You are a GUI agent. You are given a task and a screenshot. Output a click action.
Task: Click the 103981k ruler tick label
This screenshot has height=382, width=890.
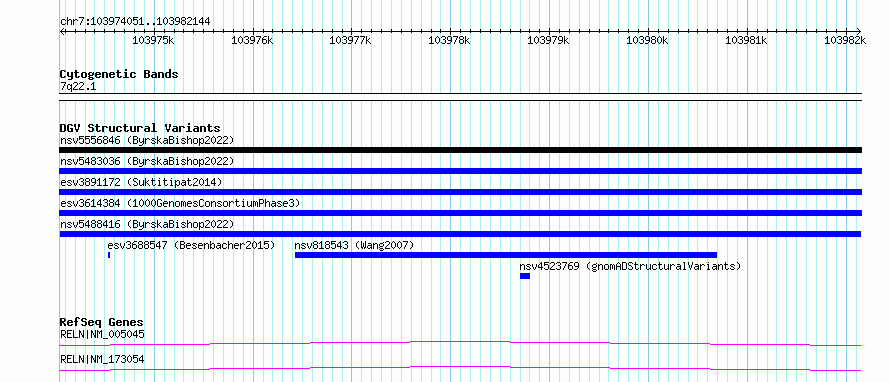(747, 40)
